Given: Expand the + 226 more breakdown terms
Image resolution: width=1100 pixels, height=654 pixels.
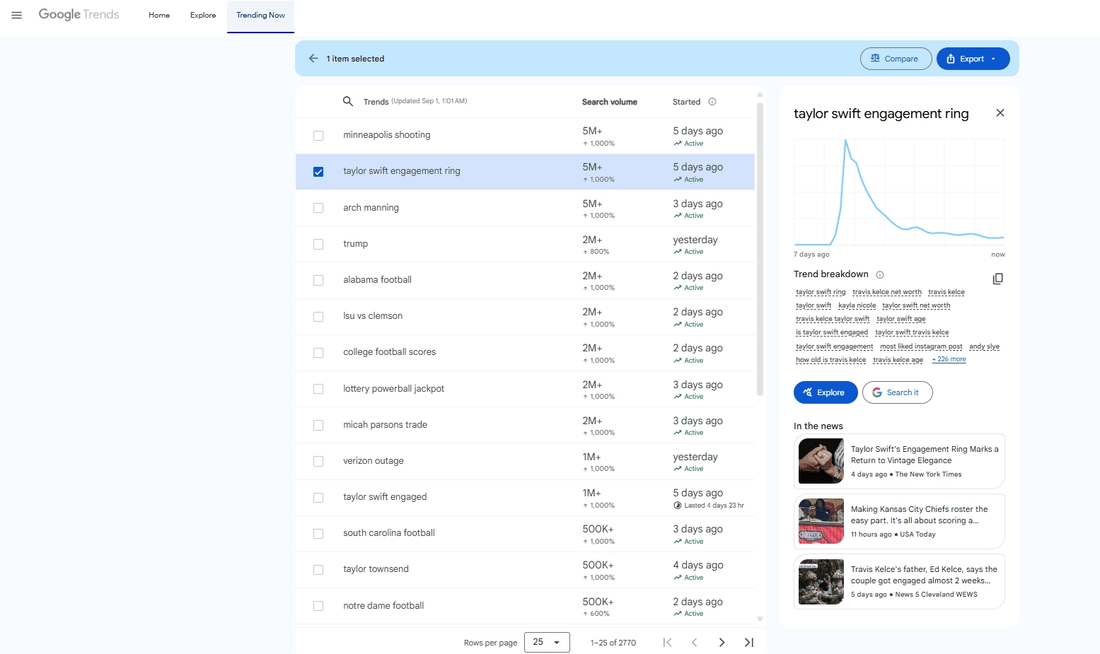Looking at the screenshot, I should tap(949, 359).
